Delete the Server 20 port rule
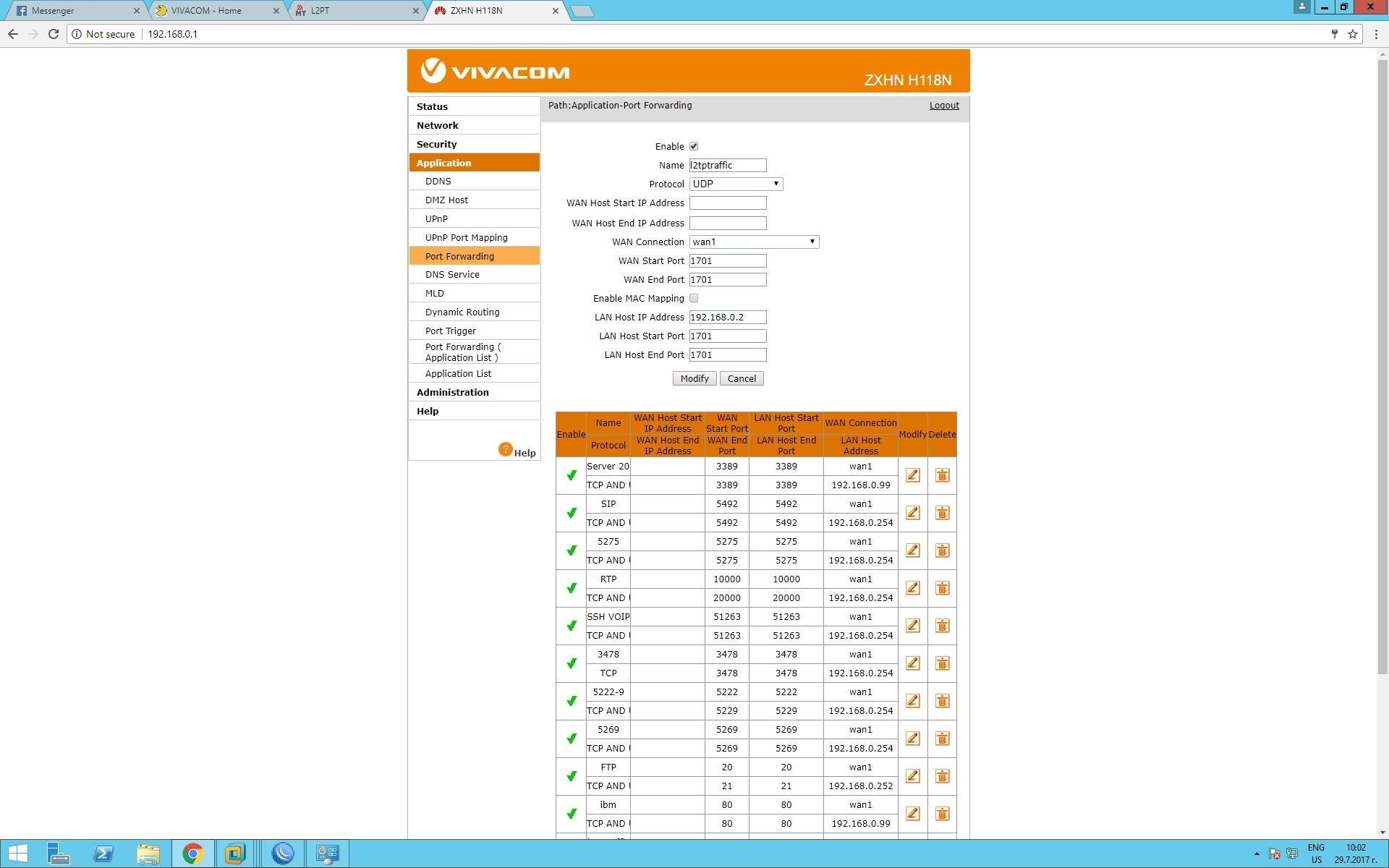The width and height of the screenshot is (1389, 868). (942, 475)
